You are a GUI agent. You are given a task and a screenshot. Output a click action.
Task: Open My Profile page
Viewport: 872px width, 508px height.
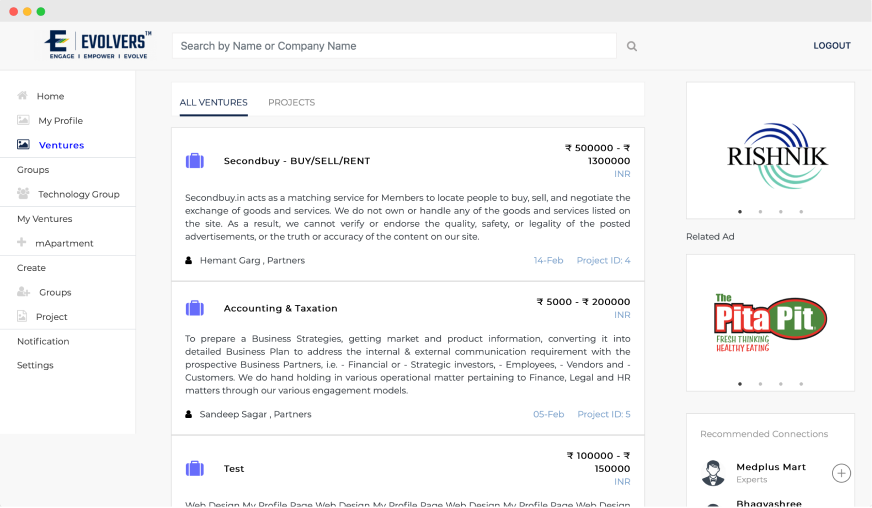click(61, 121)
